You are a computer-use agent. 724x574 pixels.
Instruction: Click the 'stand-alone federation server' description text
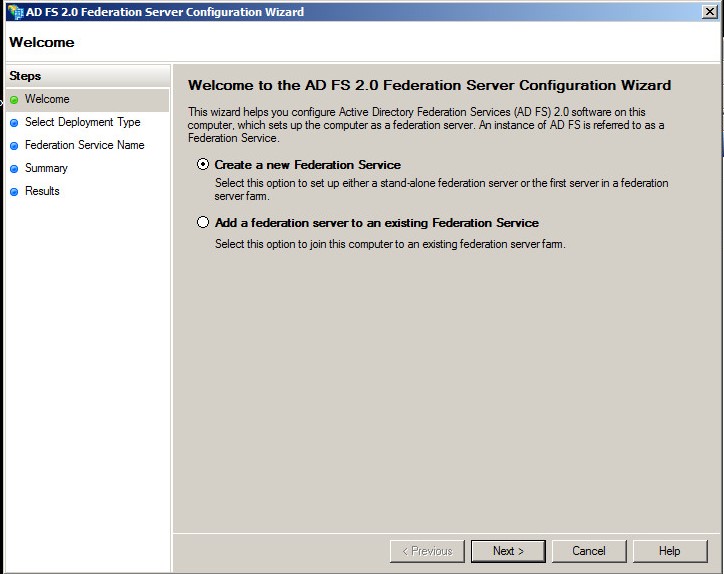[441, 189]
